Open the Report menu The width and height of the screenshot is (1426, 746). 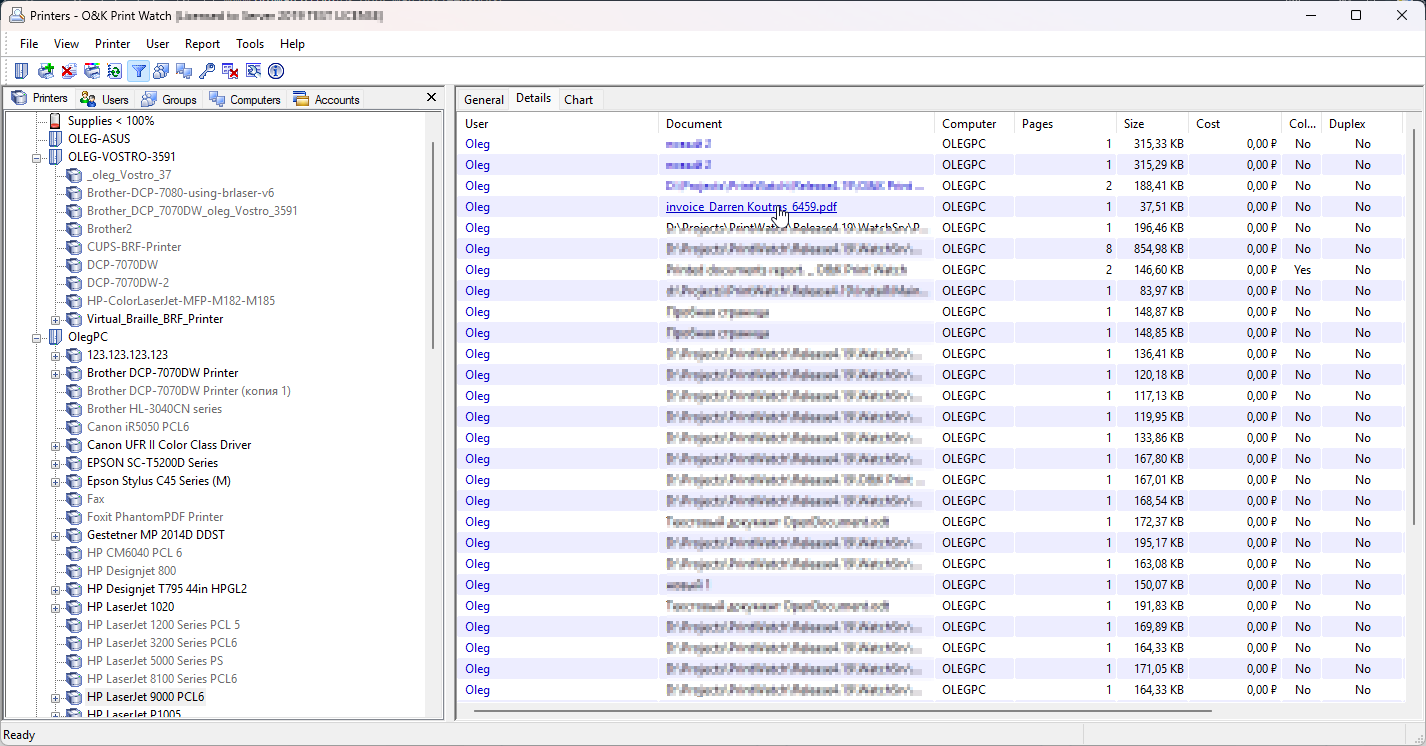[x=202, y=44]
